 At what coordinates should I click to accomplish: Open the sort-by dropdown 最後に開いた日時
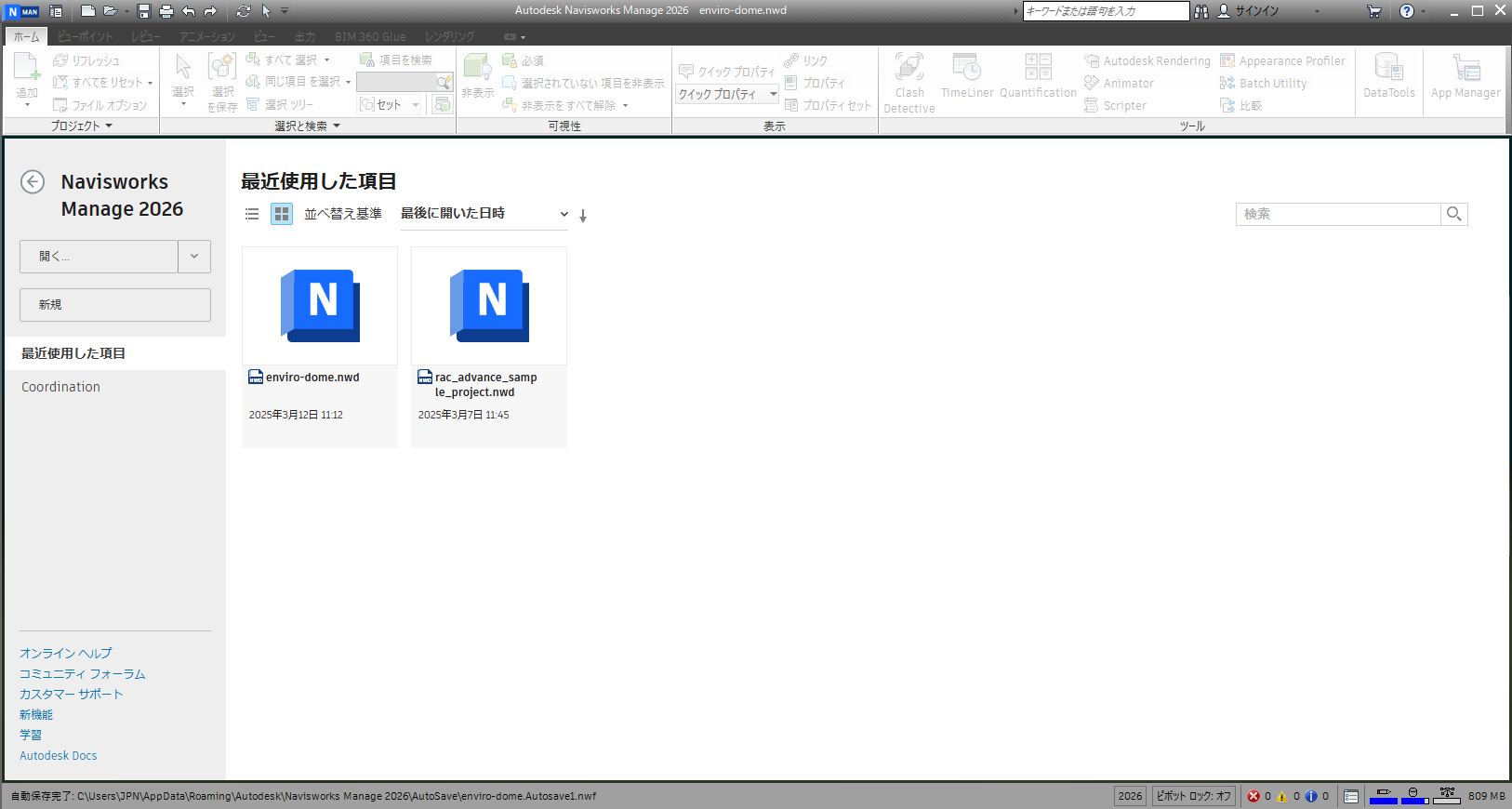coord(484,214)
